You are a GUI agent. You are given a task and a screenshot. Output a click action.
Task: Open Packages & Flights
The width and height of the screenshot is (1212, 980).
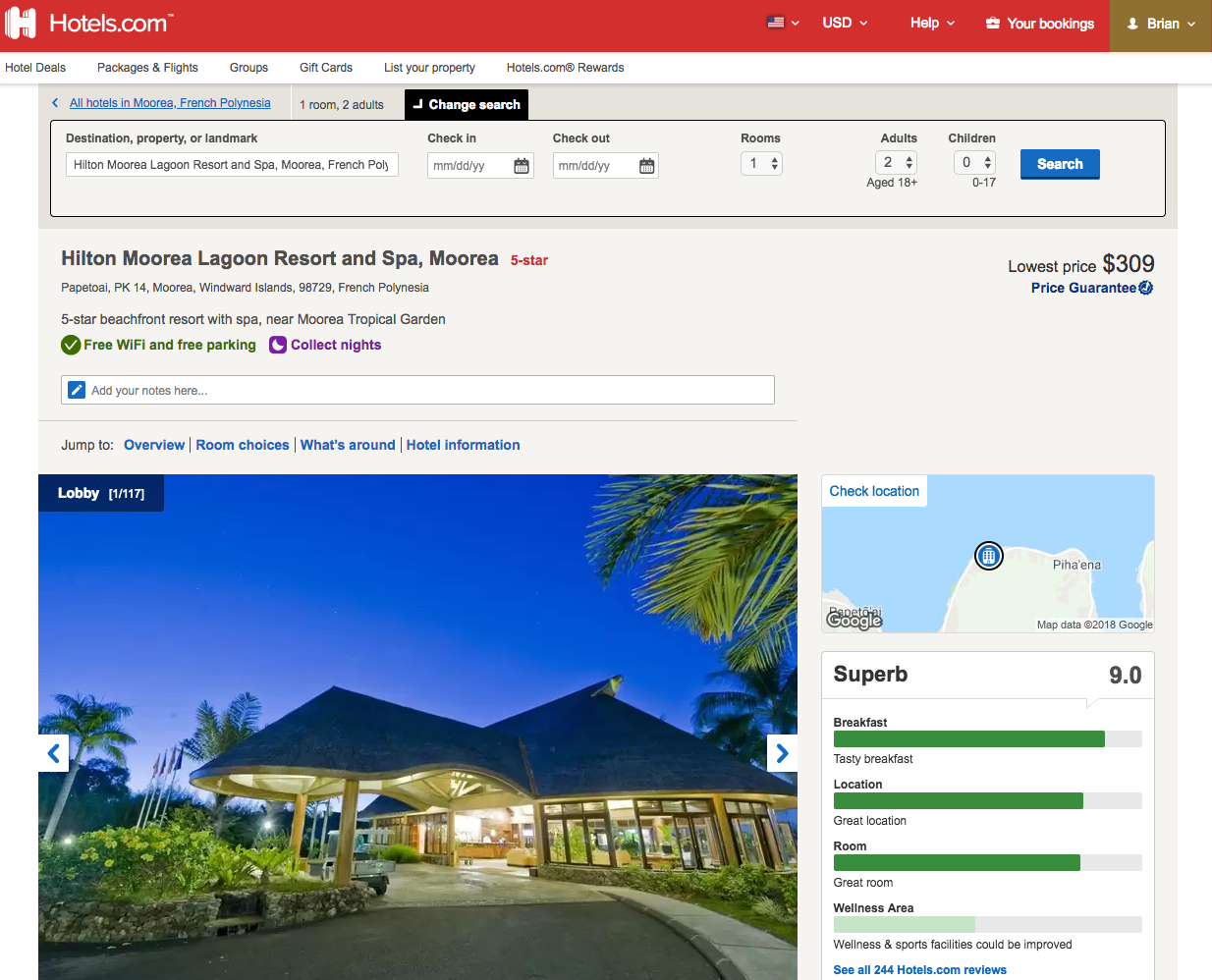pyautogui.click(x=147, y=68)
